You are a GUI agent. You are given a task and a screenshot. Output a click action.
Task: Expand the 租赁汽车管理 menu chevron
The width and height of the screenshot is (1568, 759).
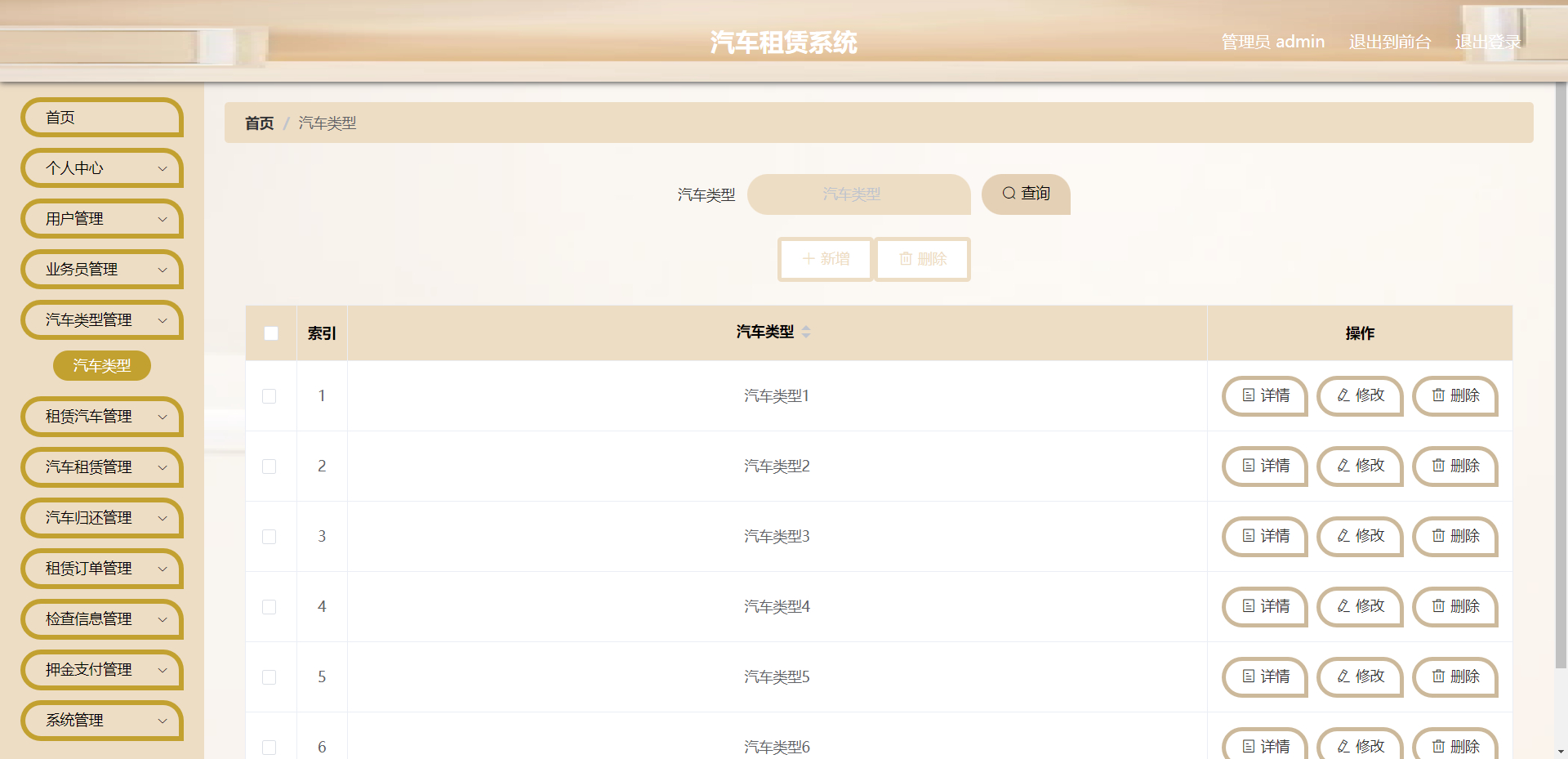(163, 417)
